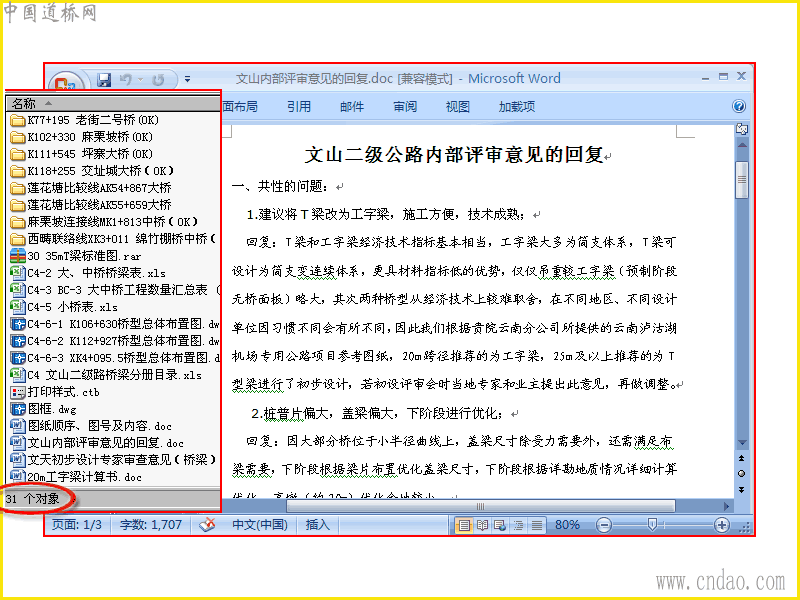The image size is (800, 600).
Task: Click the 名称 column header sort arrow
Action: click(48, 103)
